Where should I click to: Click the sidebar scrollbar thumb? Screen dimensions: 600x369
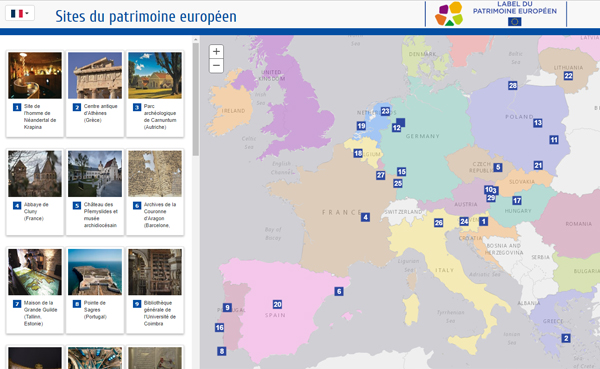196,100
